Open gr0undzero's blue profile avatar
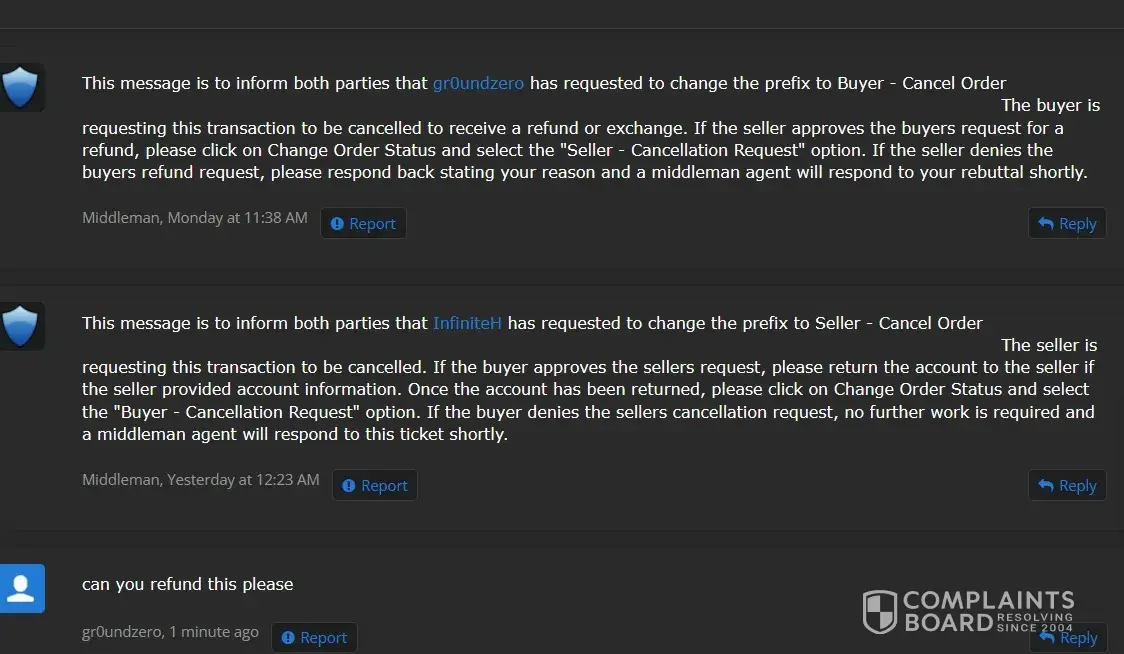This screenshot has height=654, width=1124. pyautogui.click(x=21, y=588)
